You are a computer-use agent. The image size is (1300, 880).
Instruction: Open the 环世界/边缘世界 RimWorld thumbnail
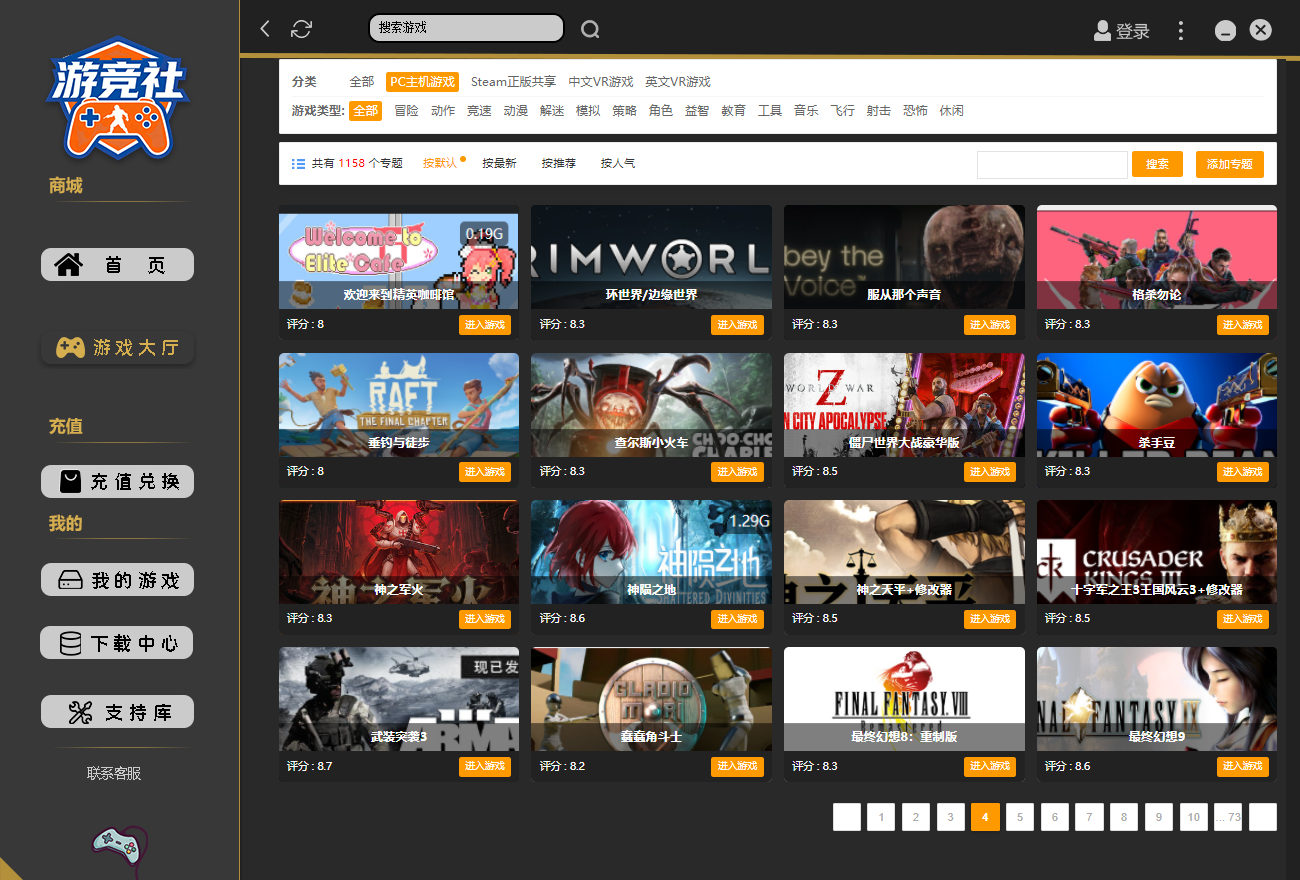point(651,259)
